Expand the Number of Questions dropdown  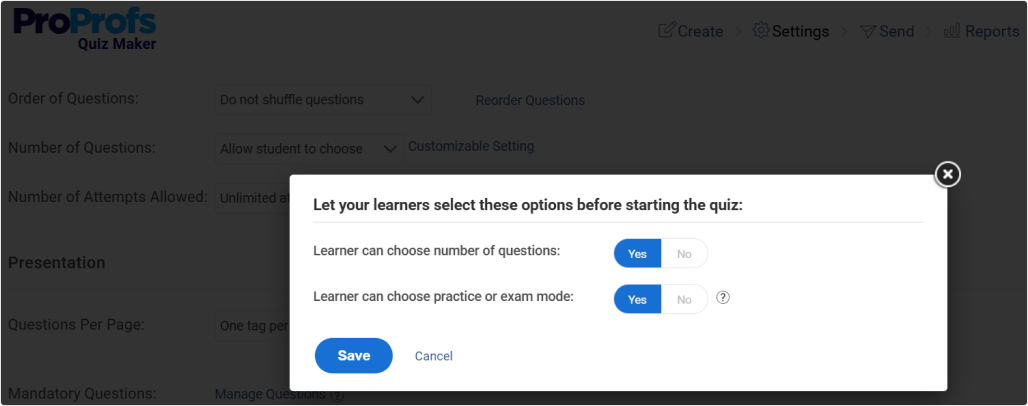309,149
